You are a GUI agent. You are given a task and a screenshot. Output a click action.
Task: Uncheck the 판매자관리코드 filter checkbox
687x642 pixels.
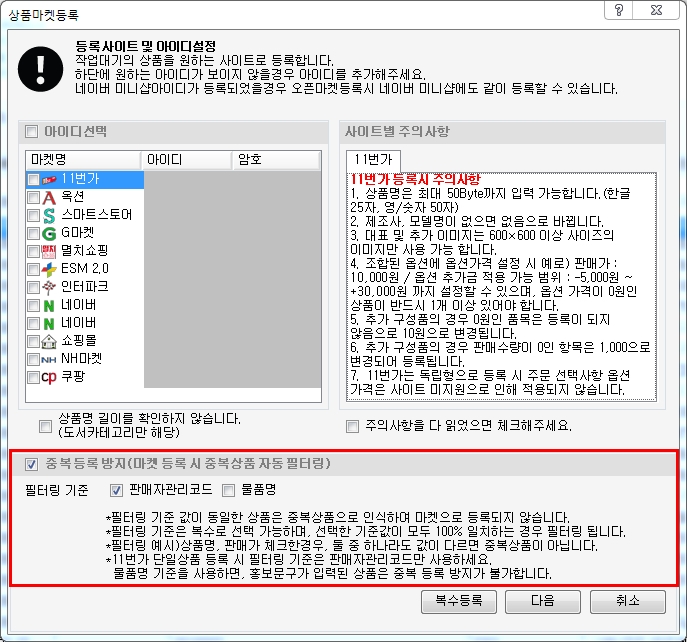[x=116, y=490]
